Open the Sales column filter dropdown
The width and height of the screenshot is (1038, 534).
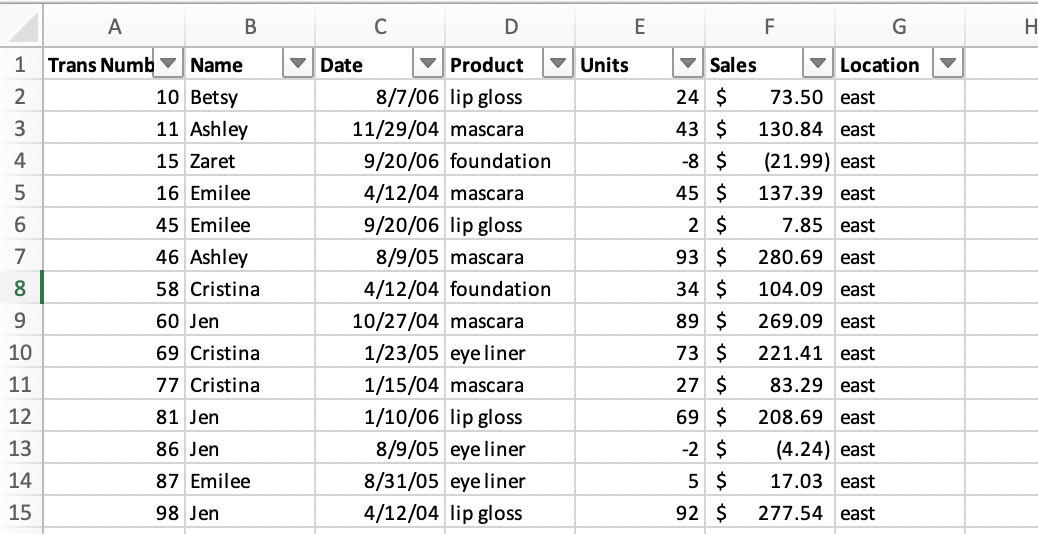(x=818, y=65)
